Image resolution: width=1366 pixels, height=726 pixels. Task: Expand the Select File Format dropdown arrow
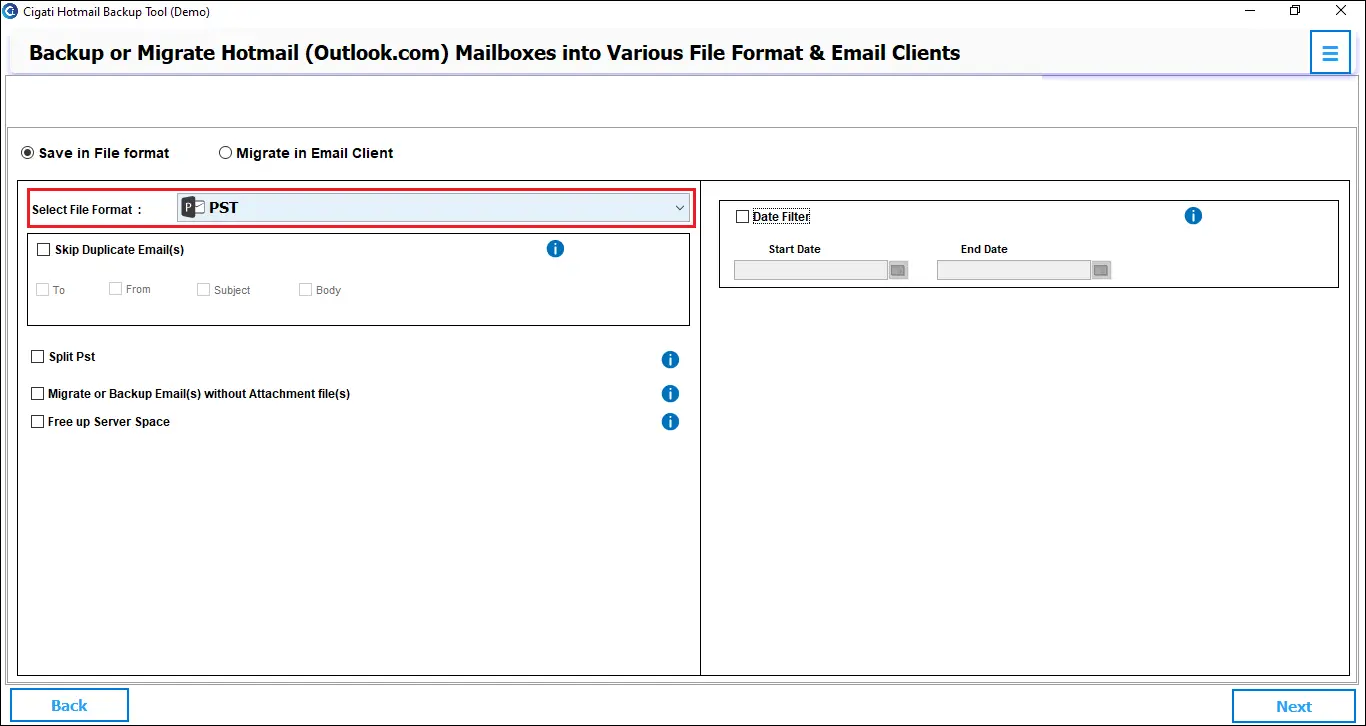tap(680, 208)
